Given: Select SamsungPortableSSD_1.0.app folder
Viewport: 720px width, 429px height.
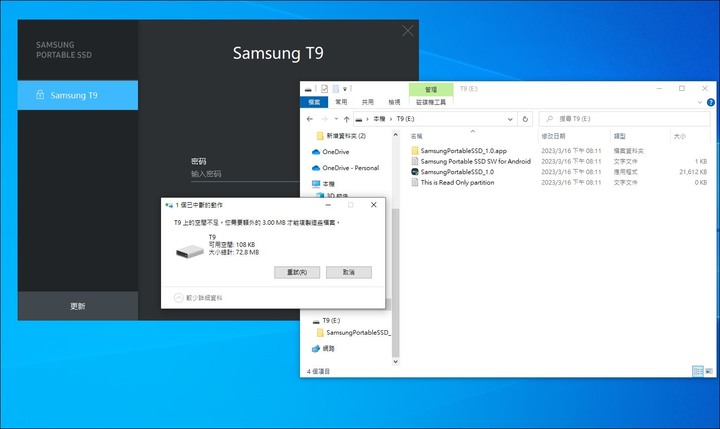Looking at the screenshot, I should tap(463, 151).
